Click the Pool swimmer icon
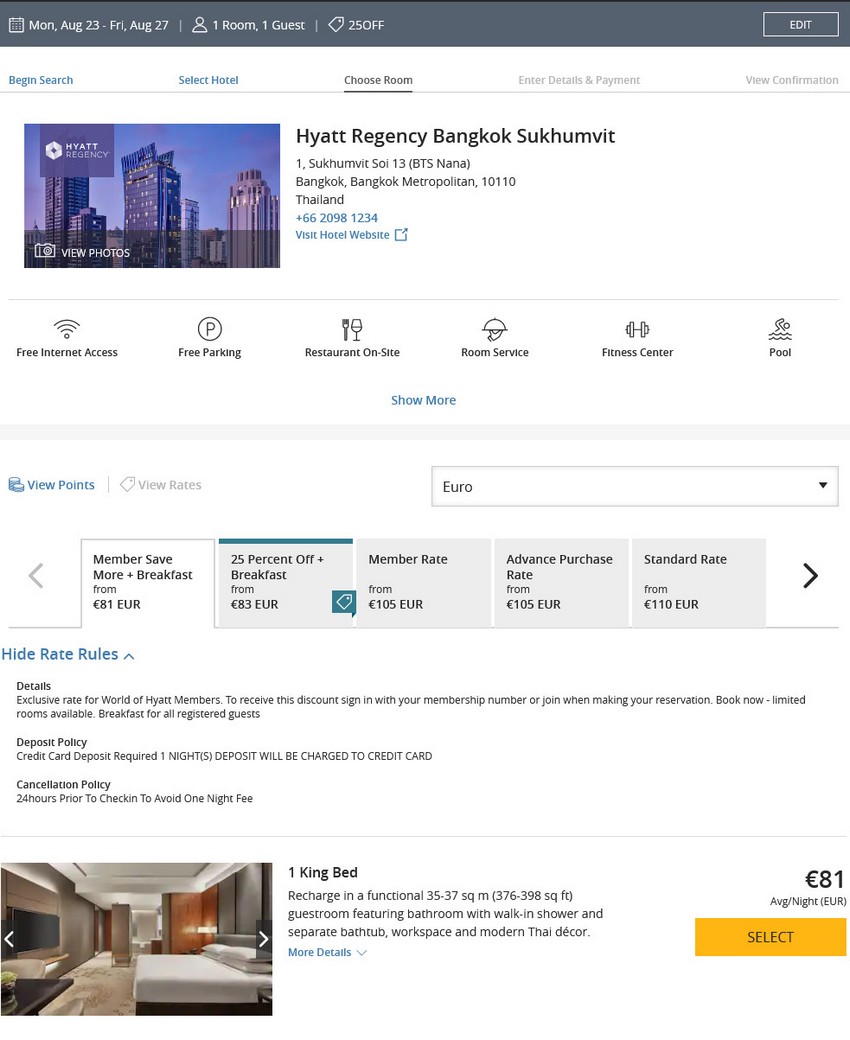This screenshot has width=850, height=1040. (780, 329)
